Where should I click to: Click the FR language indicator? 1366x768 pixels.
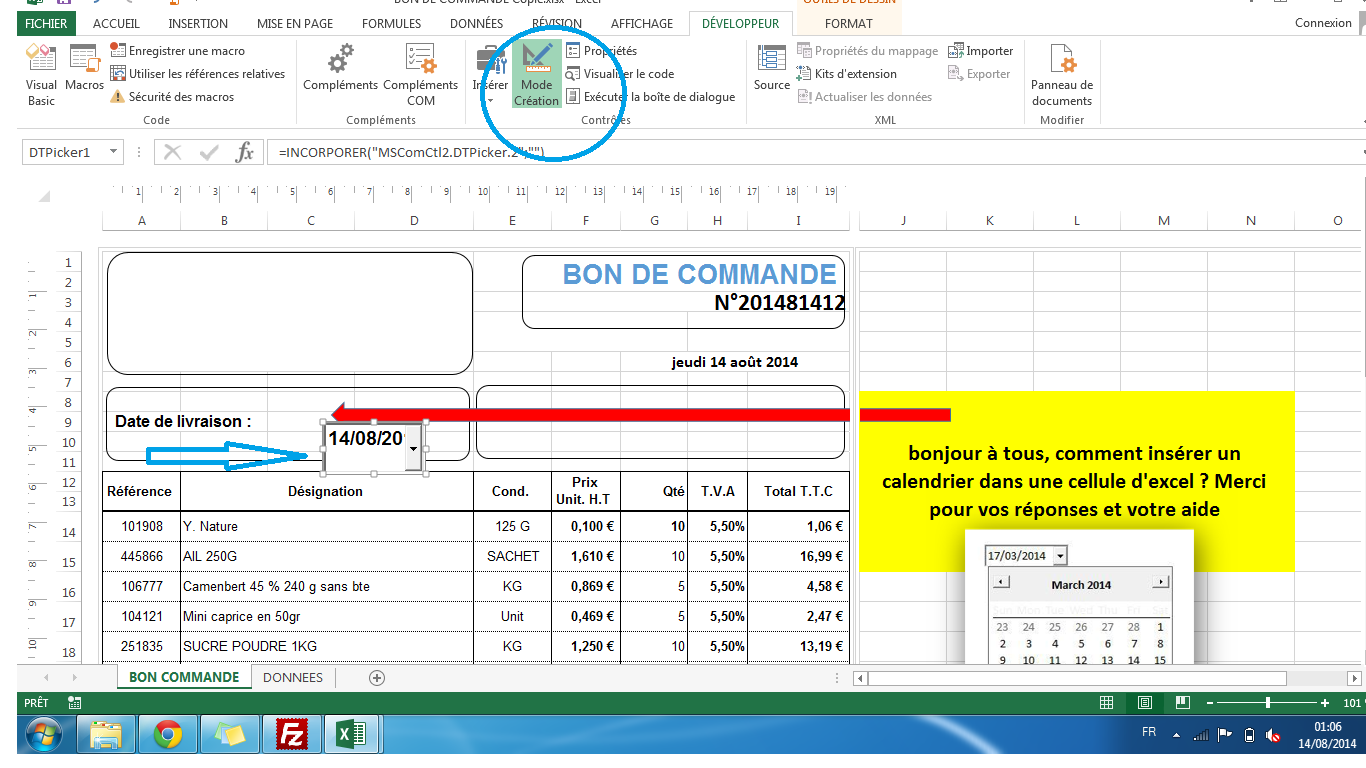point(1149,732)
